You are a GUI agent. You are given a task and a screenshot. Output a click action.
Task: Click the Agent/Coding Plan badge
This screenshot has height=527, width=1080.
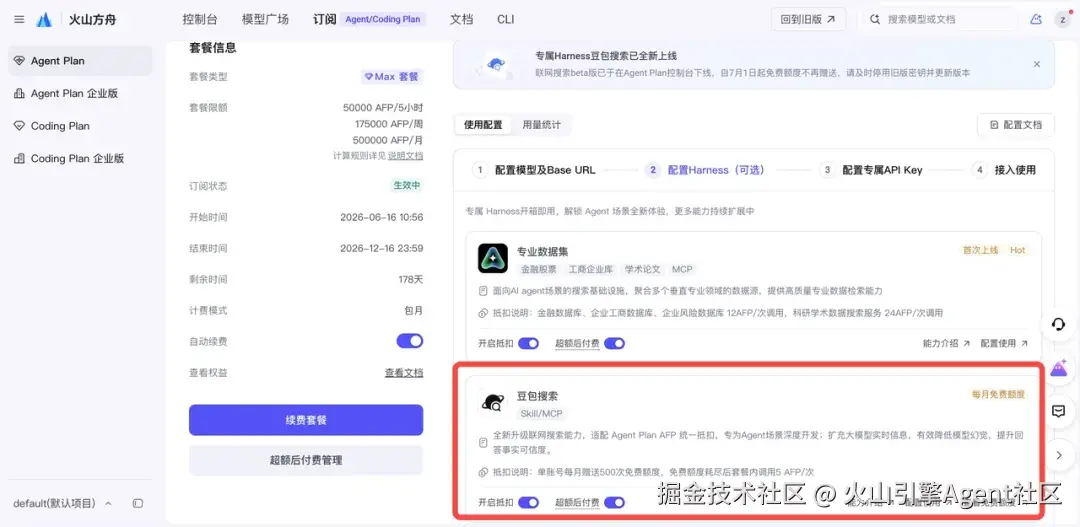[x=383, y=19]
